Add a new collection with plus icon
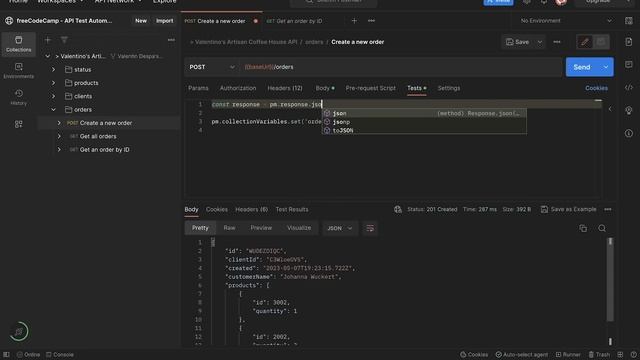 [x=48, y=40]
